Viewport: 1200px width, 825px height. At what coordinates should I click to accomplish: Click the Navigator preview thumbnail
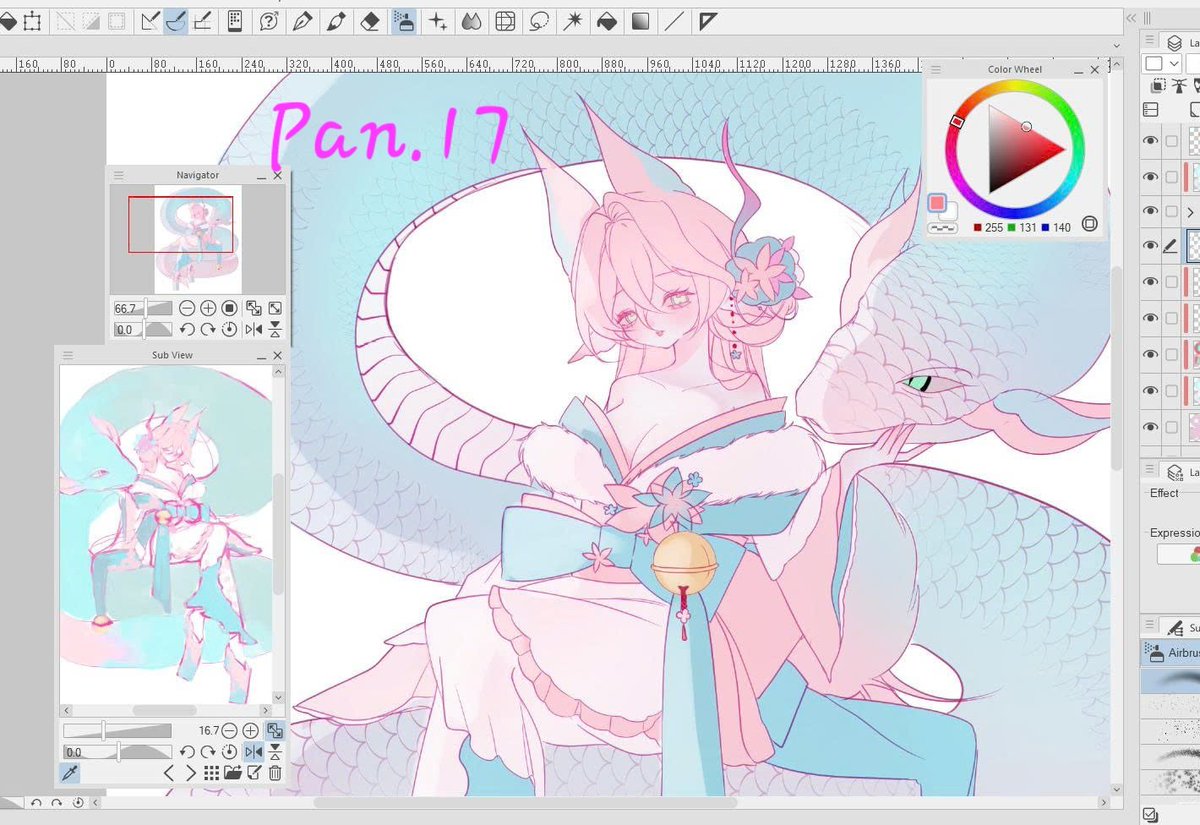pyautogui.click(x=198, y=238)
